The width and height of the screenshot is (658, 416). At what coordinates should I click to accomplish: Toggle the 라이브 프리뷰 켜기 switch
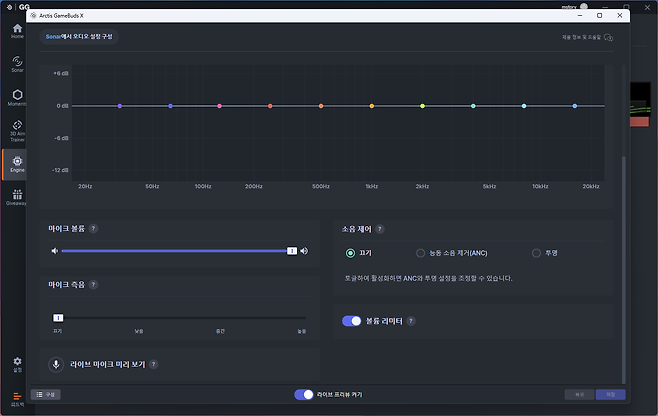[303, 395]
